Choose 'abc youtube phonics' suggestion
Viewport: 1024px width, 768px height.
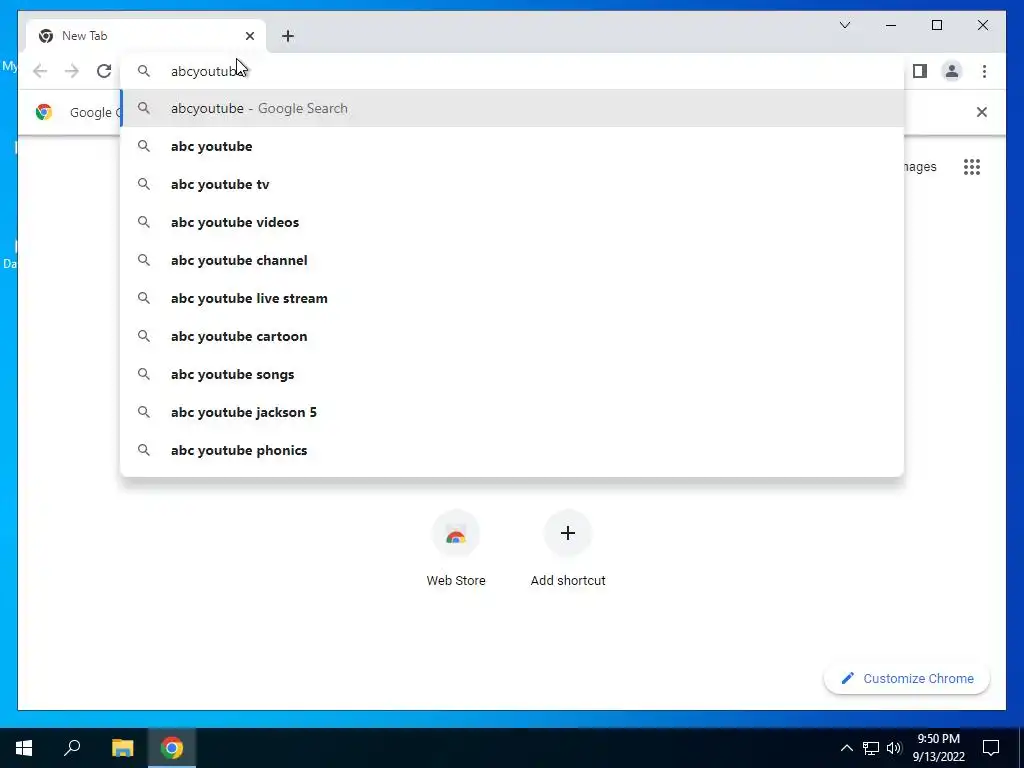(x=513, y=450)
